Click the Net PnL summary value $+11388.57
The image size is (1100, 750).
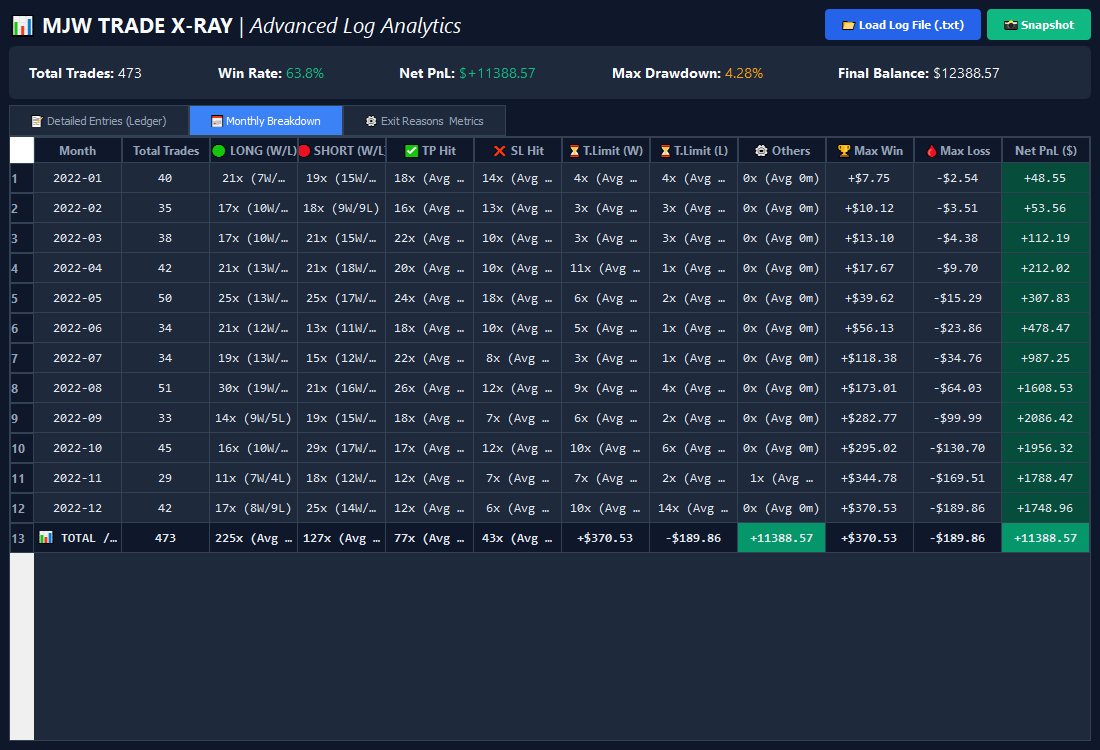[497, 73]
